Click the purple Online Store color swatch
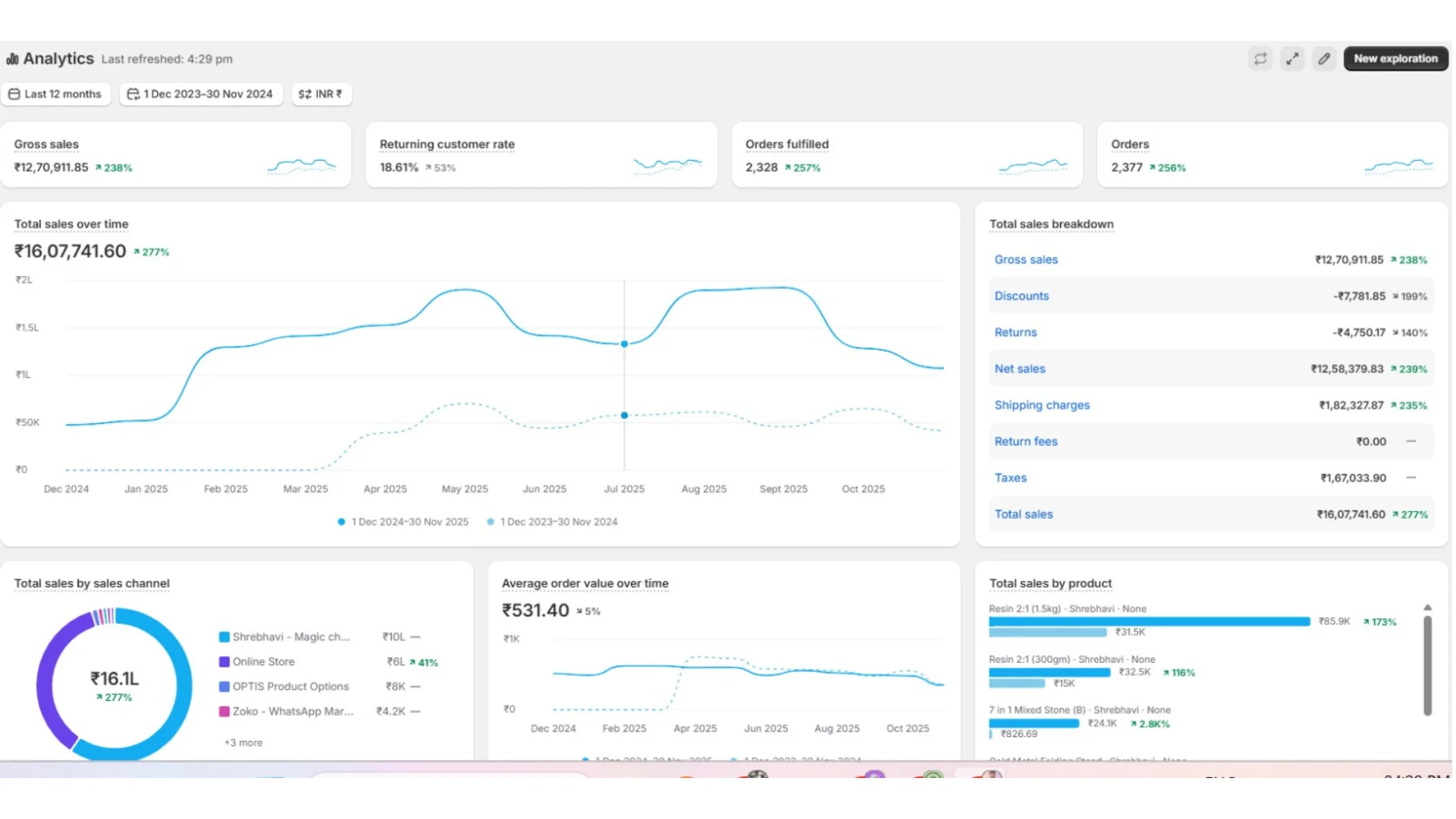 click(x=224, y=661)
